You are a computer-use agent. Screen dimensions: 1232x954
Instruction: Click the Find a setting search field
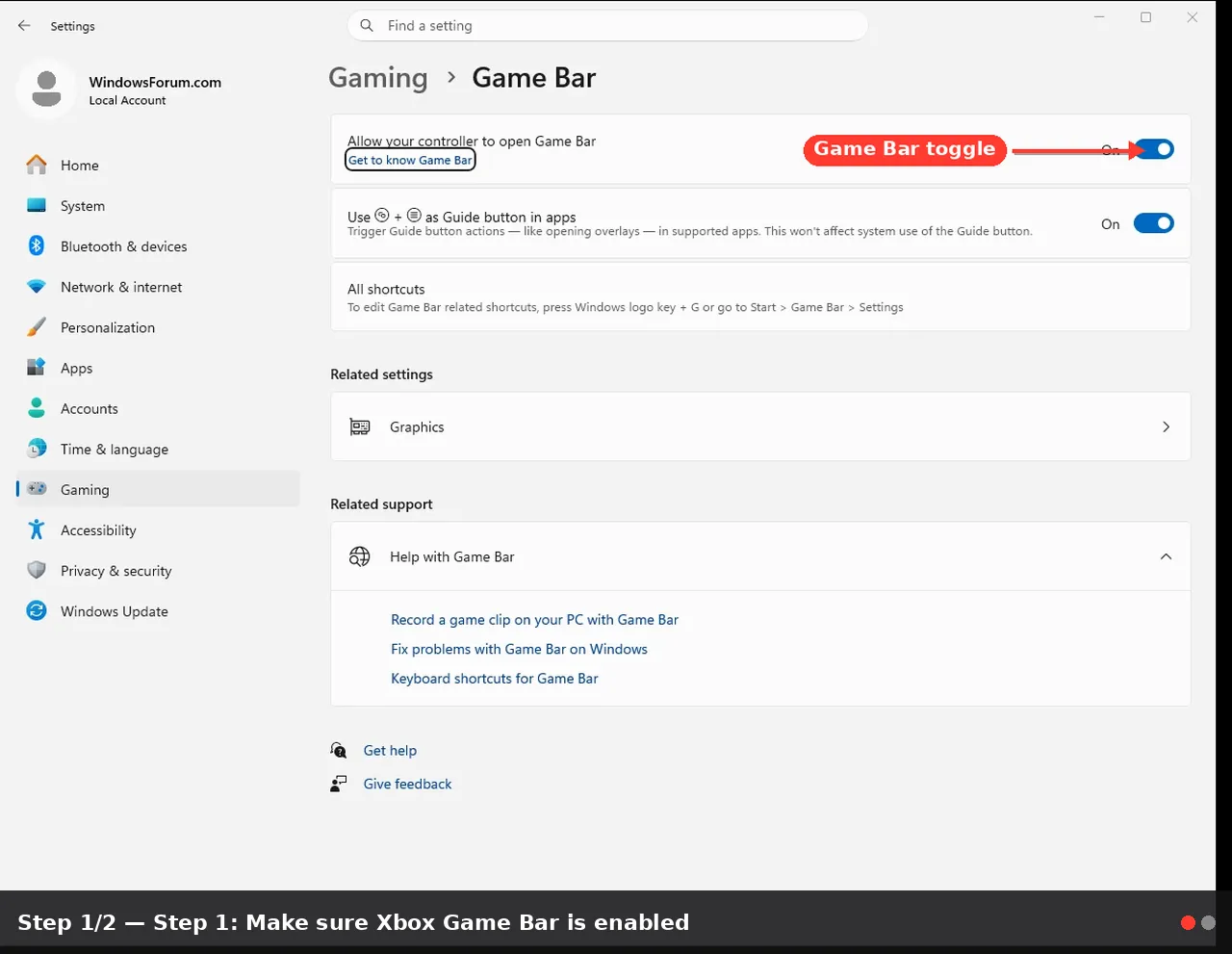tap(607, 26)
